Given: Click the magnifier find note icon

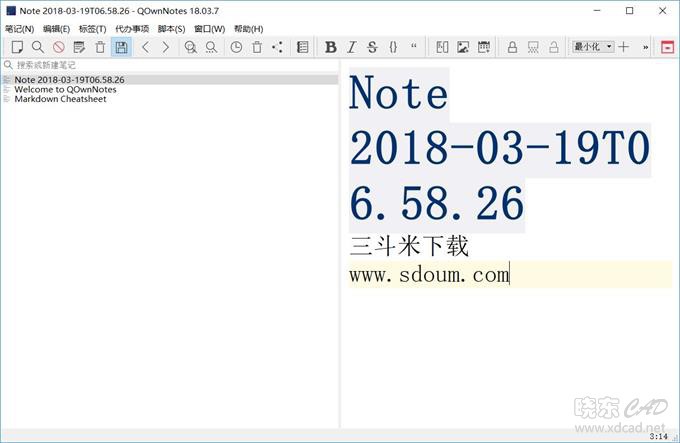Looking at the screenshot, I should (38, 47).
